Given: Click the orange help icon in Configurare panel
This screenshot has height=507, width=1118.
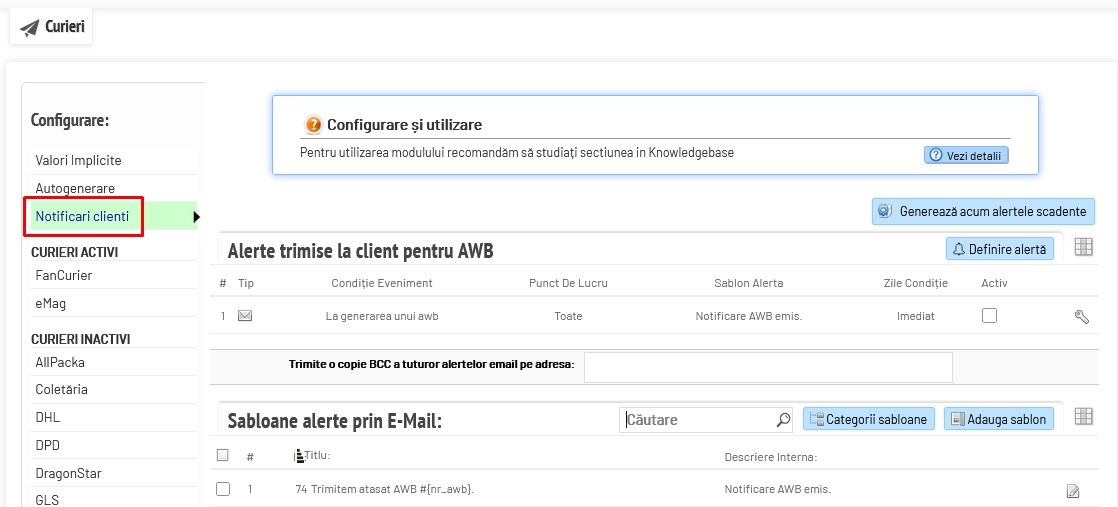Looking at the screenshot, I should point(314,125).
